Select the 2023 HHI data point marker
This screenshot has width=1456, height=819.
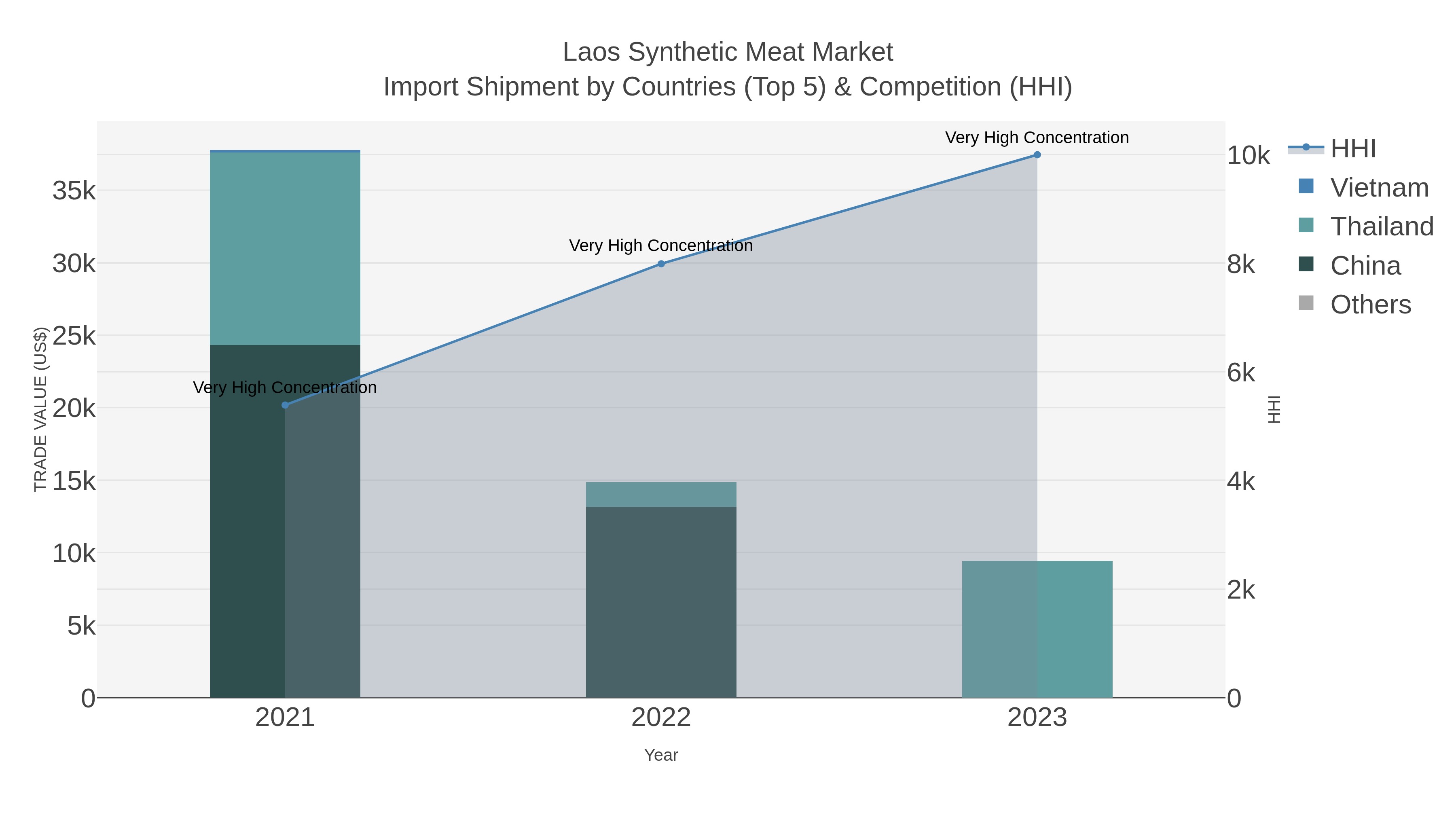pyautogui.click(x=1037, y=155)
